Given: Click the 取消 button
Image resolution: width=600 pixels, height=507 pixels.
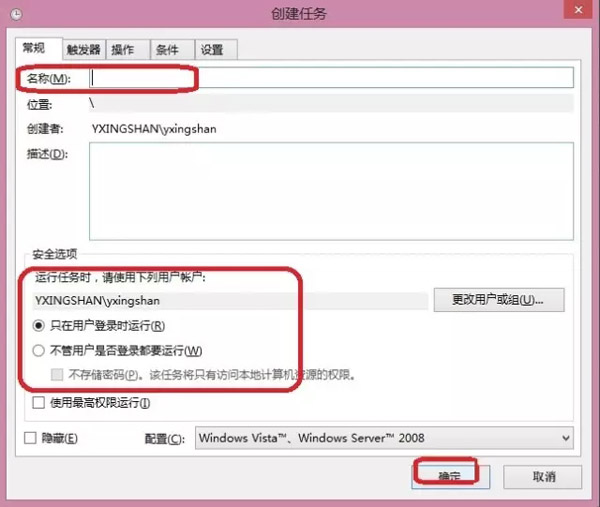Looking at the screenshot, I should coord(543,477).
